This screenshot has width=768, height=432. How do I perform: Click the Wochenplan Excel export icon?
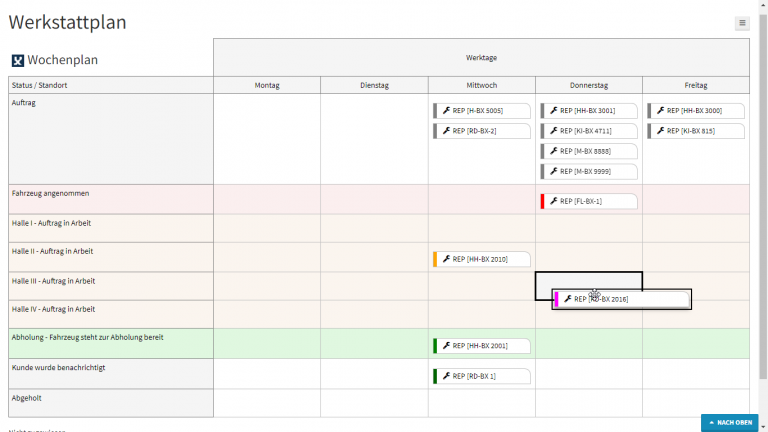[x=18, y=60]
